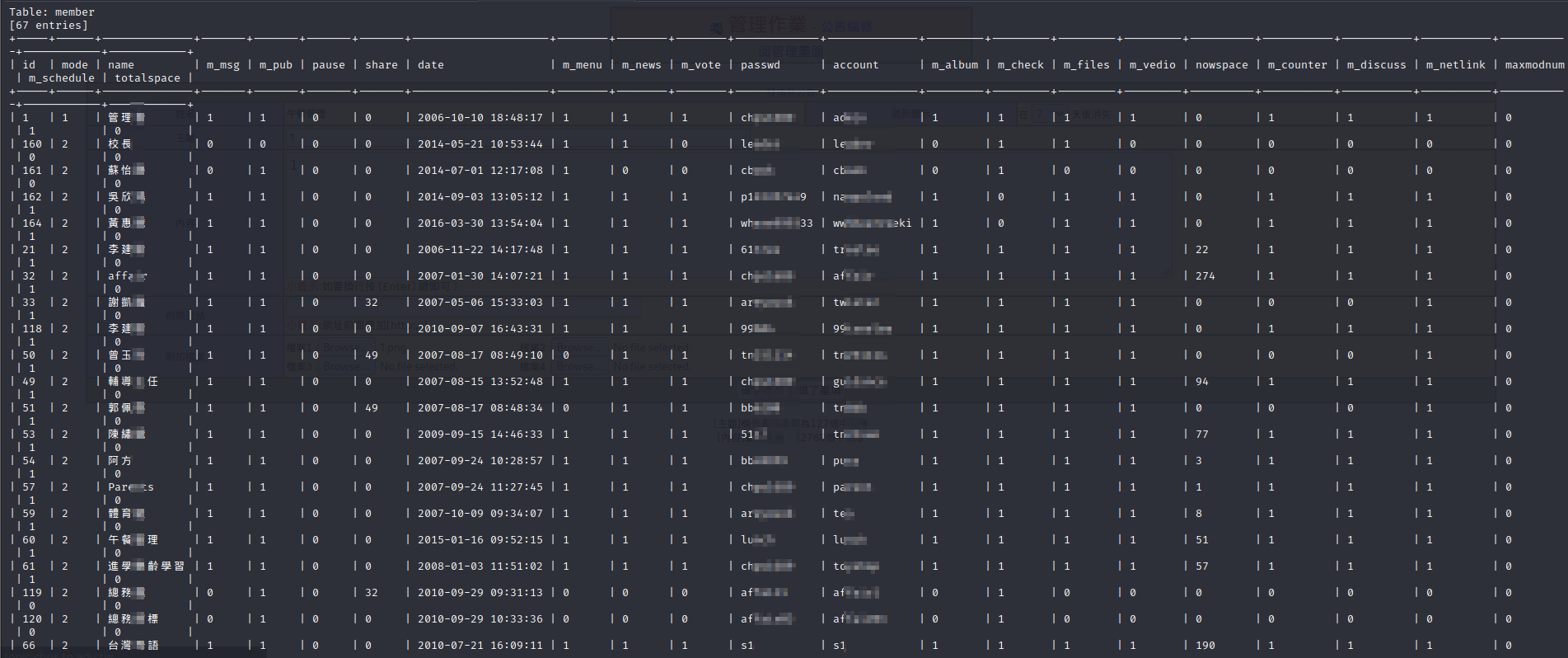Select the date "2007-08-17 08:48:34"
Viewport: 1568px width, 658px height.
480,408
